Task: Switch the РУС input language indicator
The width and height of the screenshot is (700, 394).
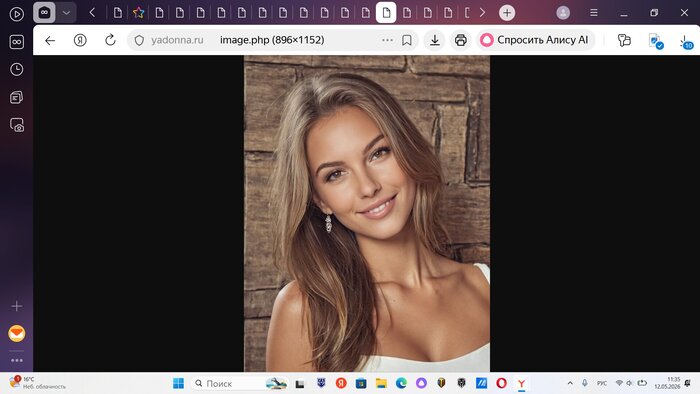Action: pos(602,383)
